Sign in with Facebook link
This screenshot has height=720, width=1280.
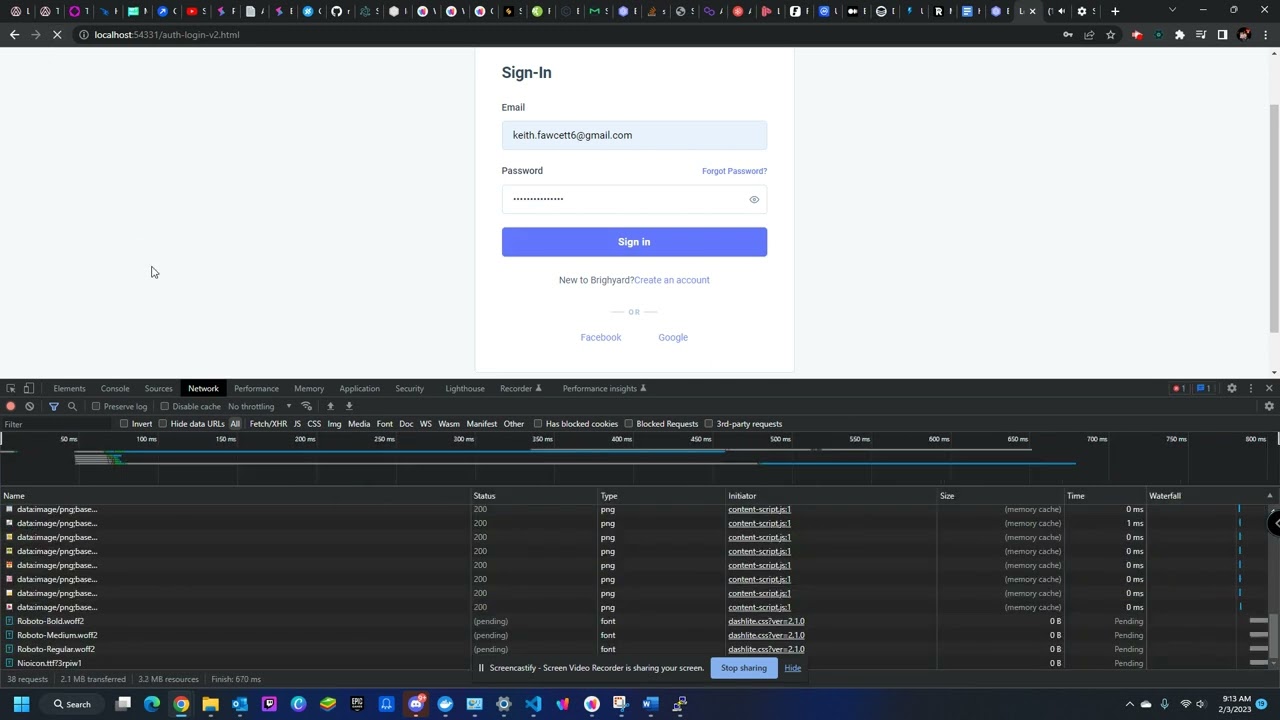600,338
